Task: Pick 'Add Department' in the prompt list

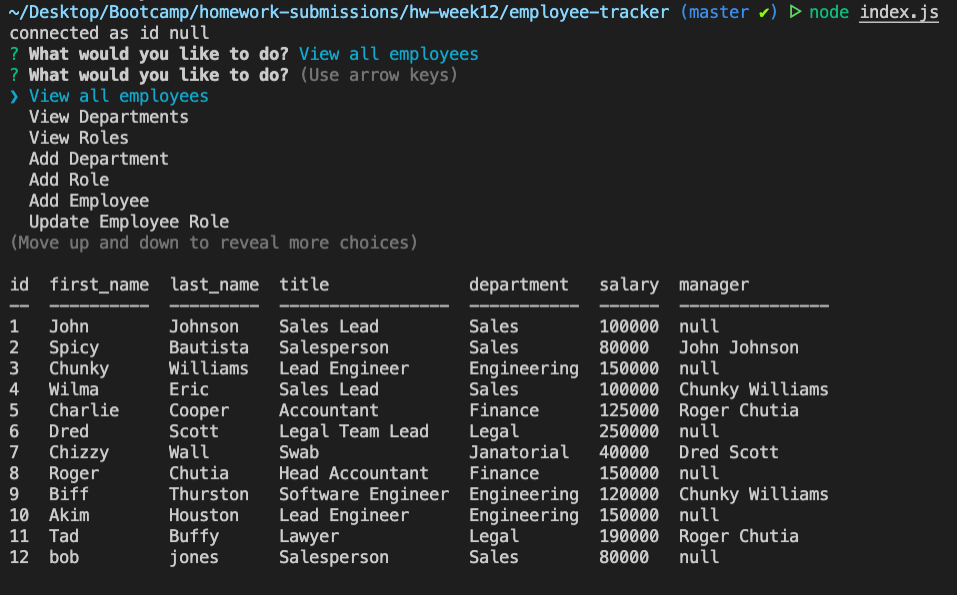Action: point(98,159)
